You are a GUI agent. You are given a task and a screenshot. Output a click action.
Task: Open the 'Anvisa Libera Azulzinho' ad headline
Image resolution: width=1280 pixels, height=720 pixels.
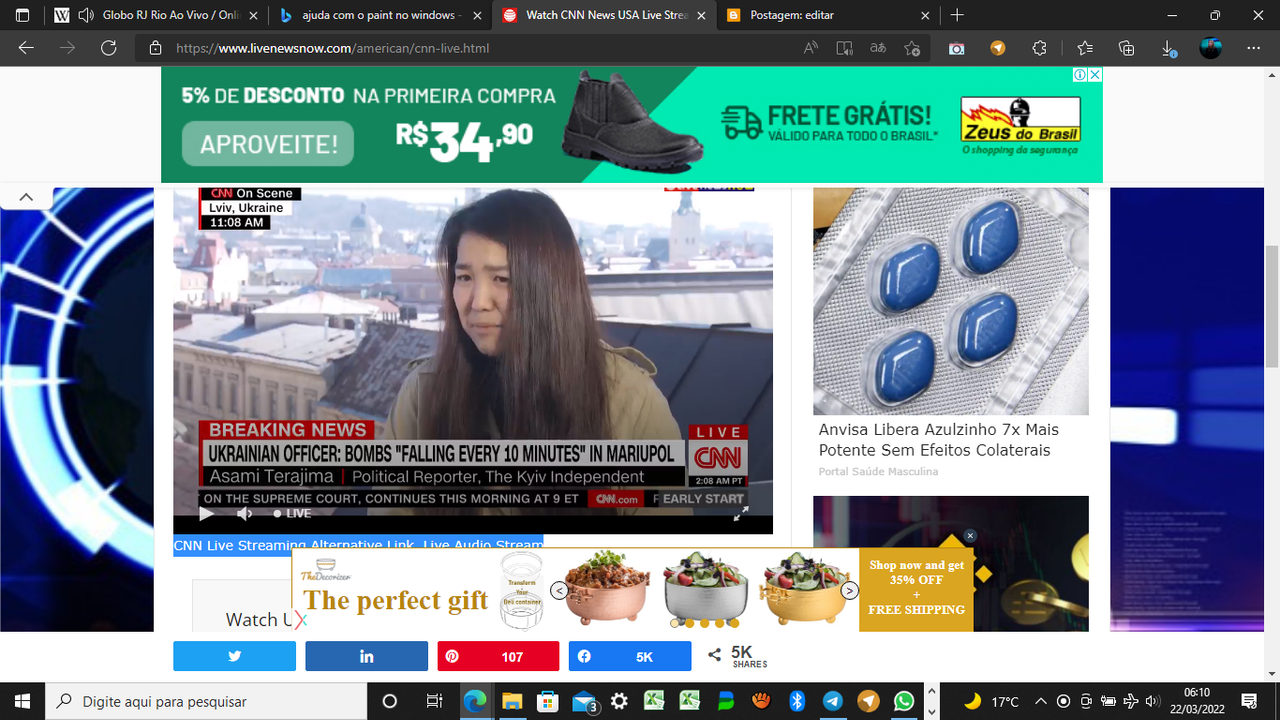pos(938,440)
